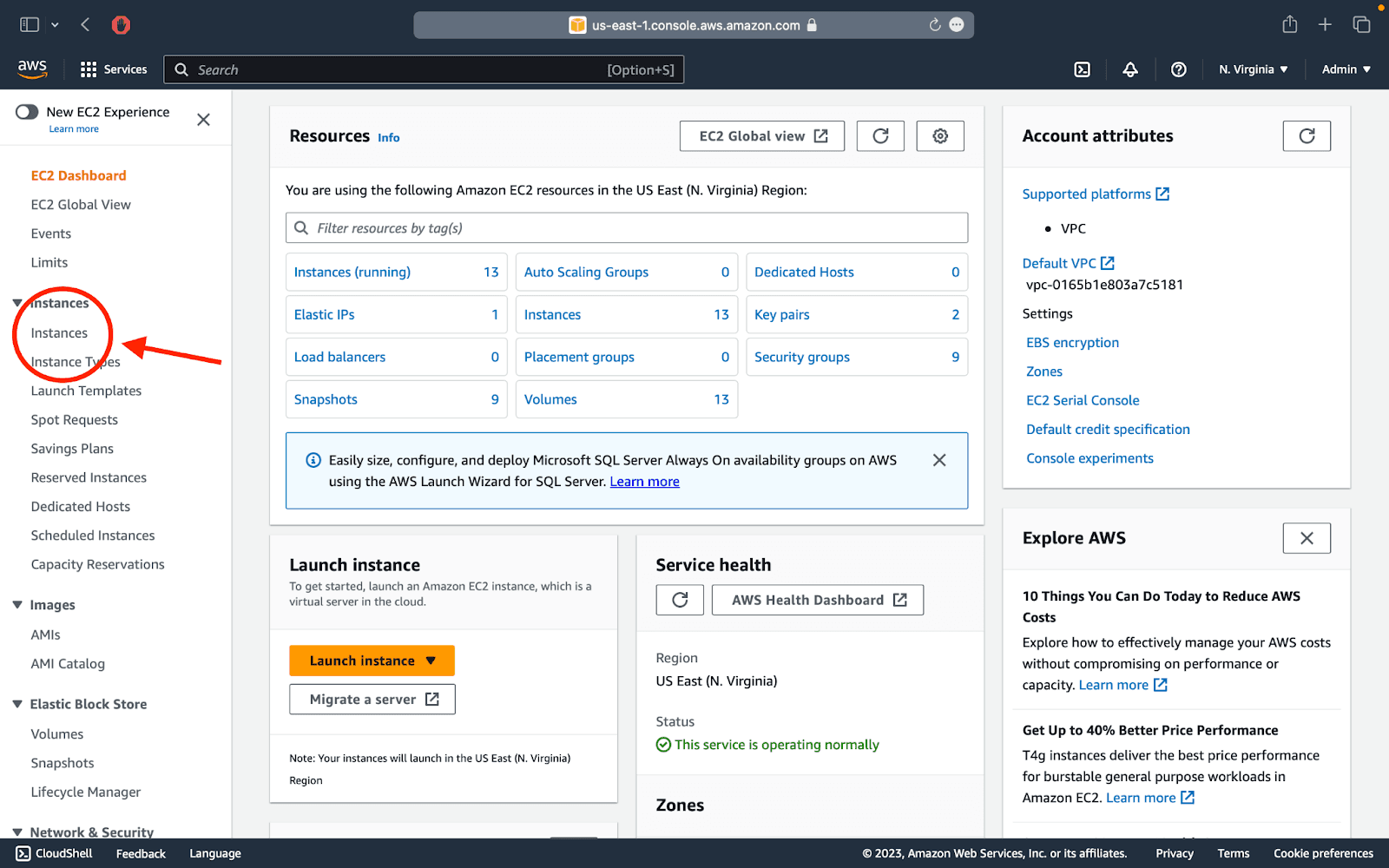Click the AWS console search field
Image resolution: width=1389 pixels, height=868 pixels.
[x=424, y=69]
